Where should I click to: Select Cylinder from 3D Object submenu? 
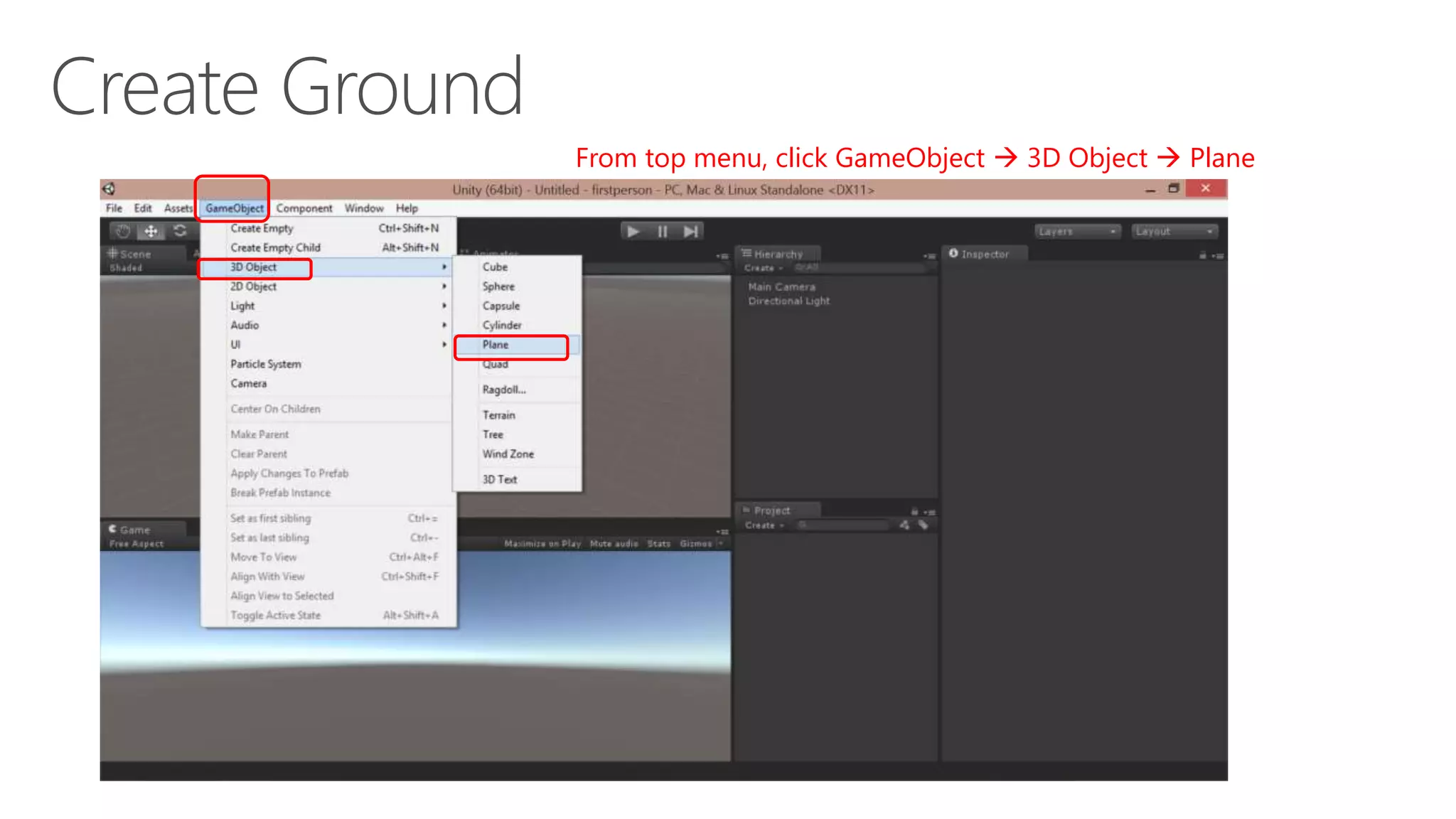[x=518, y=325]
